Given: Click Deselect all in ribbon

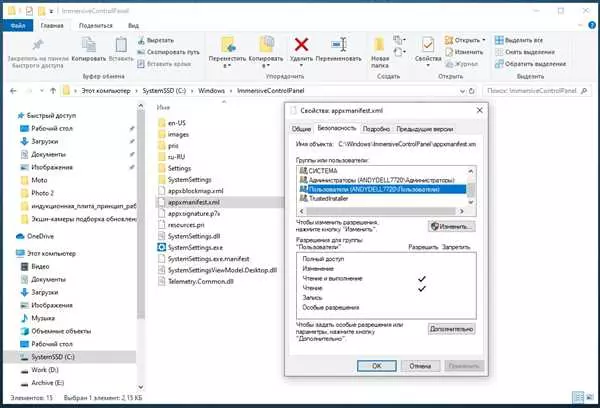Looking at the screenshot, I should click(x=525, y=52).
